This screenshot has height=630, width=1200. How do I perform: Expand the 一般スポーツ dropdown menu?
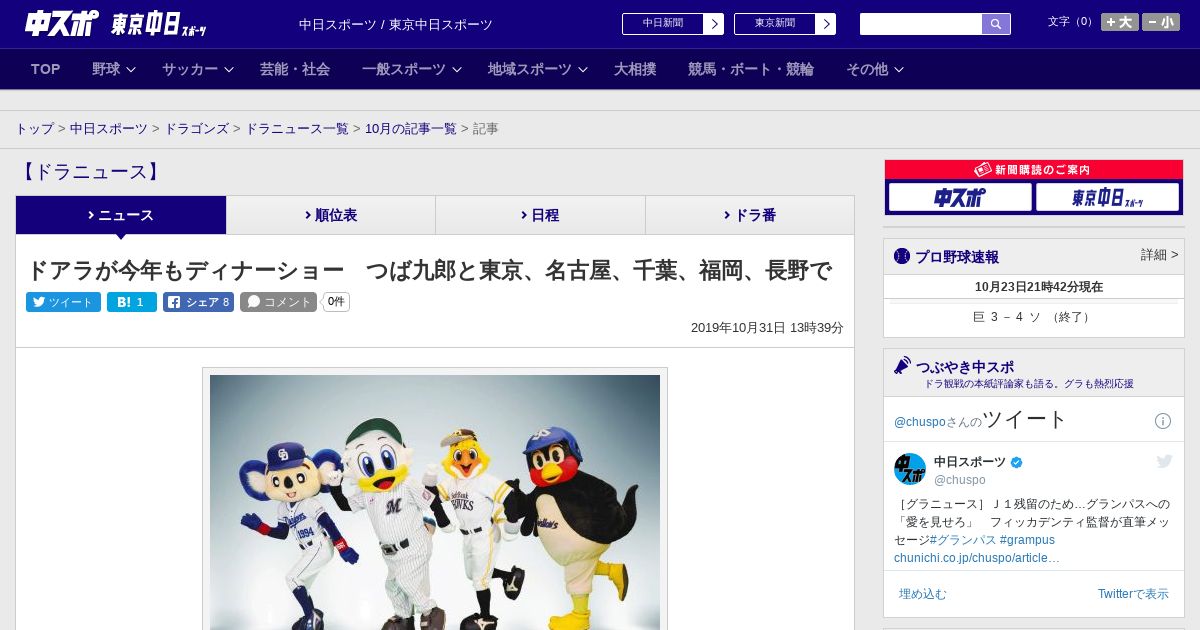tap(411, 69)
